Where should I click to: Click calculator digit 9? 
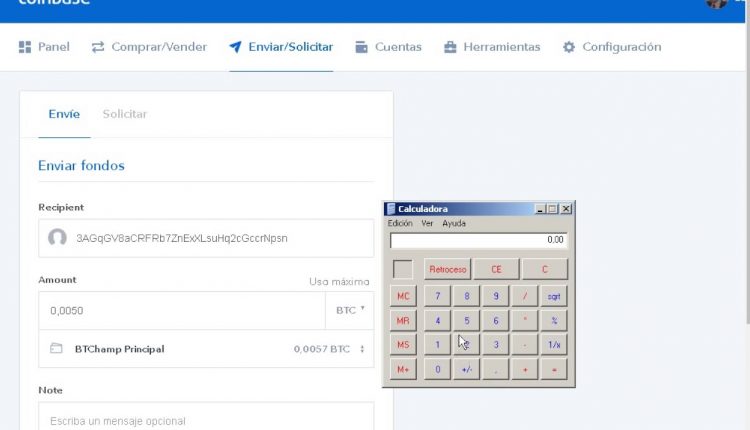pyautogui.click(x=496, y=296)
